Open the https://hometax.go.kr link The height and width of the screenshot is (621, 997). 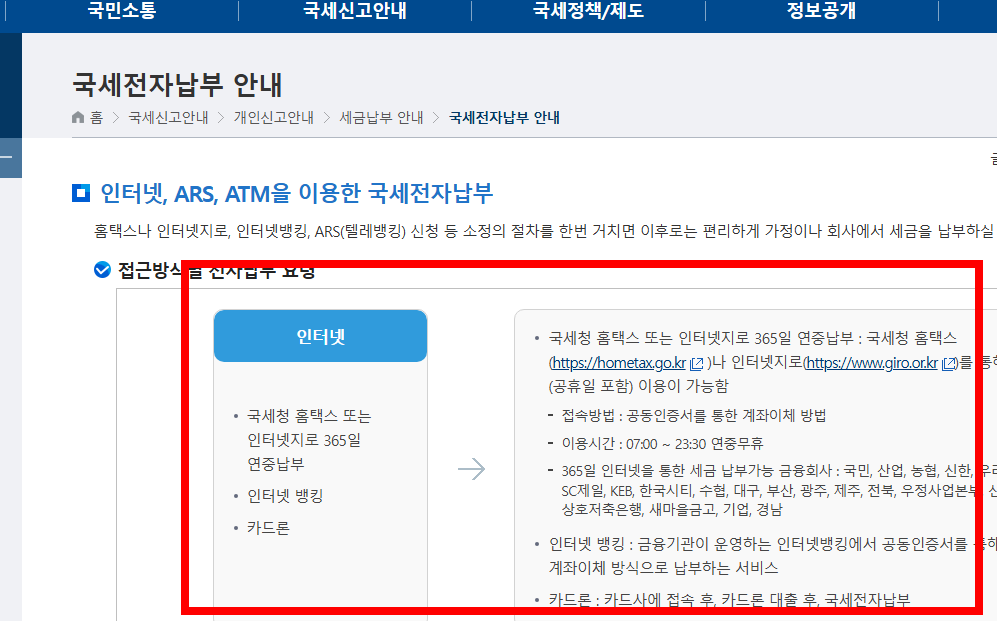coord(619,363)
